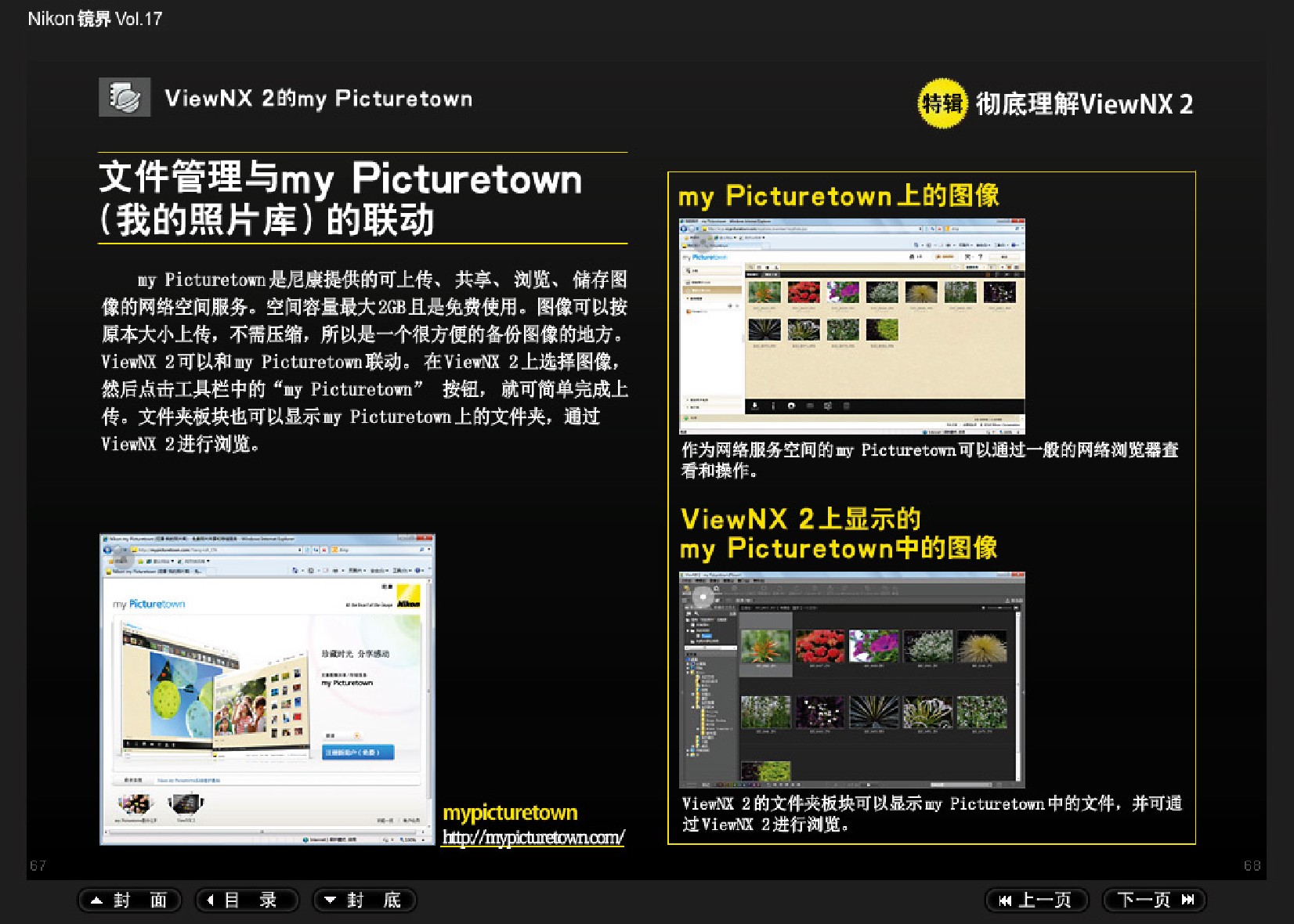Click page number 68
Image resolution: width=1294 pixels, height=924 pixels.
tap(1252, 865)
